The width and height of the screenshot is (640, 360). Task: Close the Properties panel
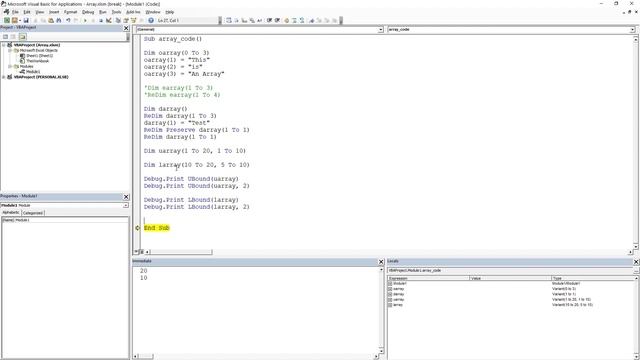pyautogui.click(x=126, y=197)
